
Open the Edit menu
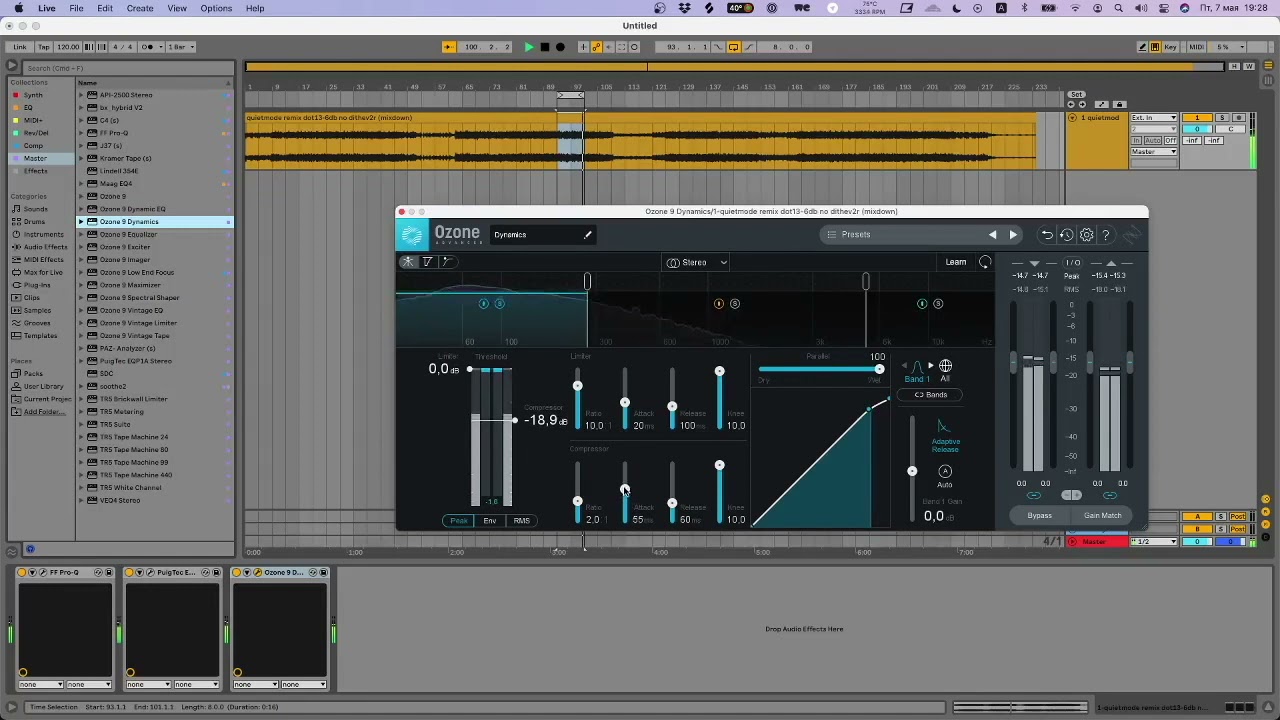point(105,8)
